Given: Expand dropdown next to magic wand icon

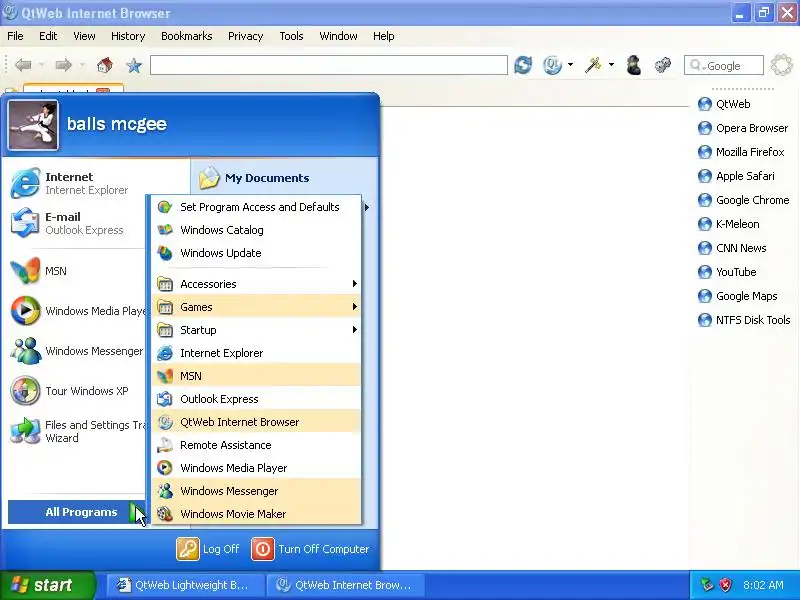Looking at the screenshot, I should [611, 65].
